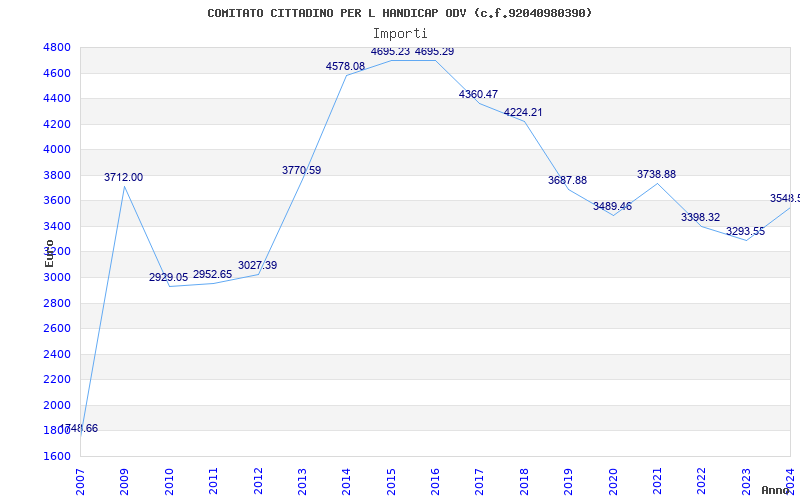This screenshot has width=800, height=500.
Task: Click the 2011 x-axis year label
Action: pos(213,482)
